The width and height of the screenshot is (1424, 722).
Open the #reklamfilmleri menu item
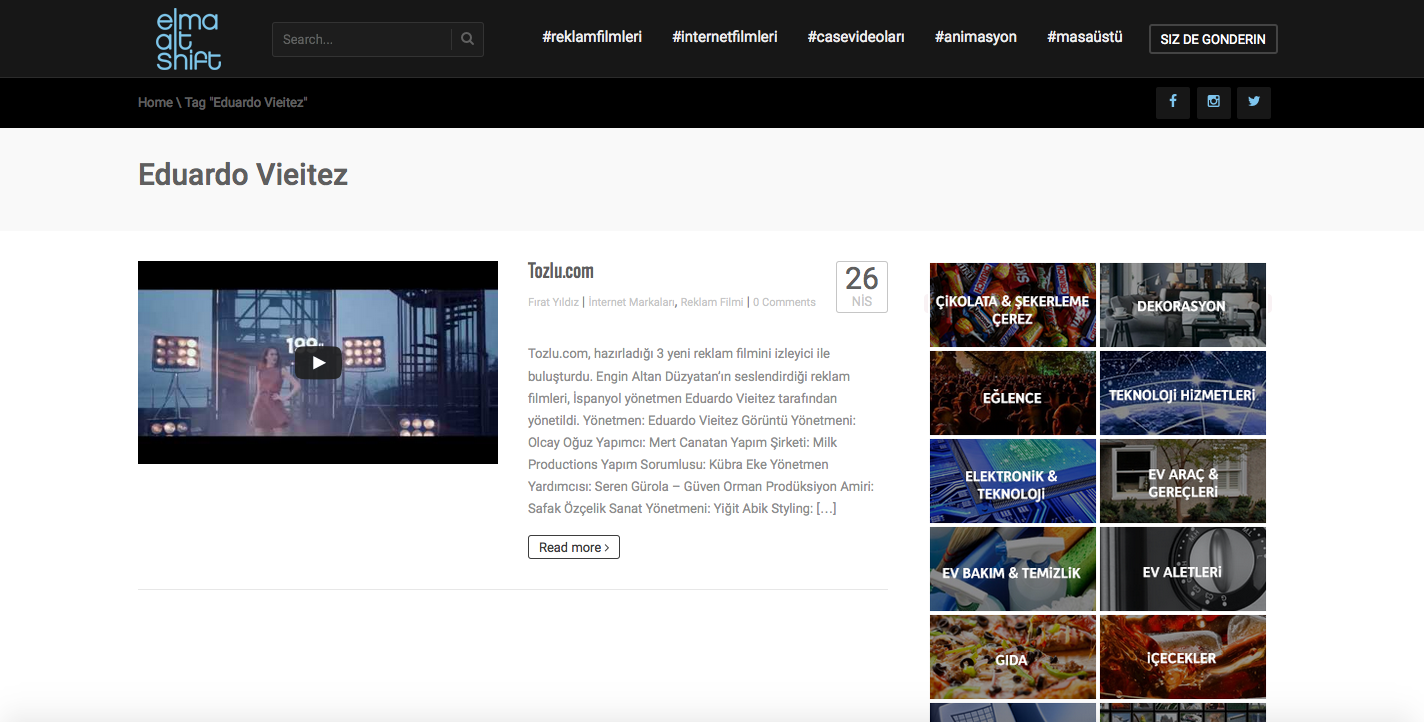592,37
